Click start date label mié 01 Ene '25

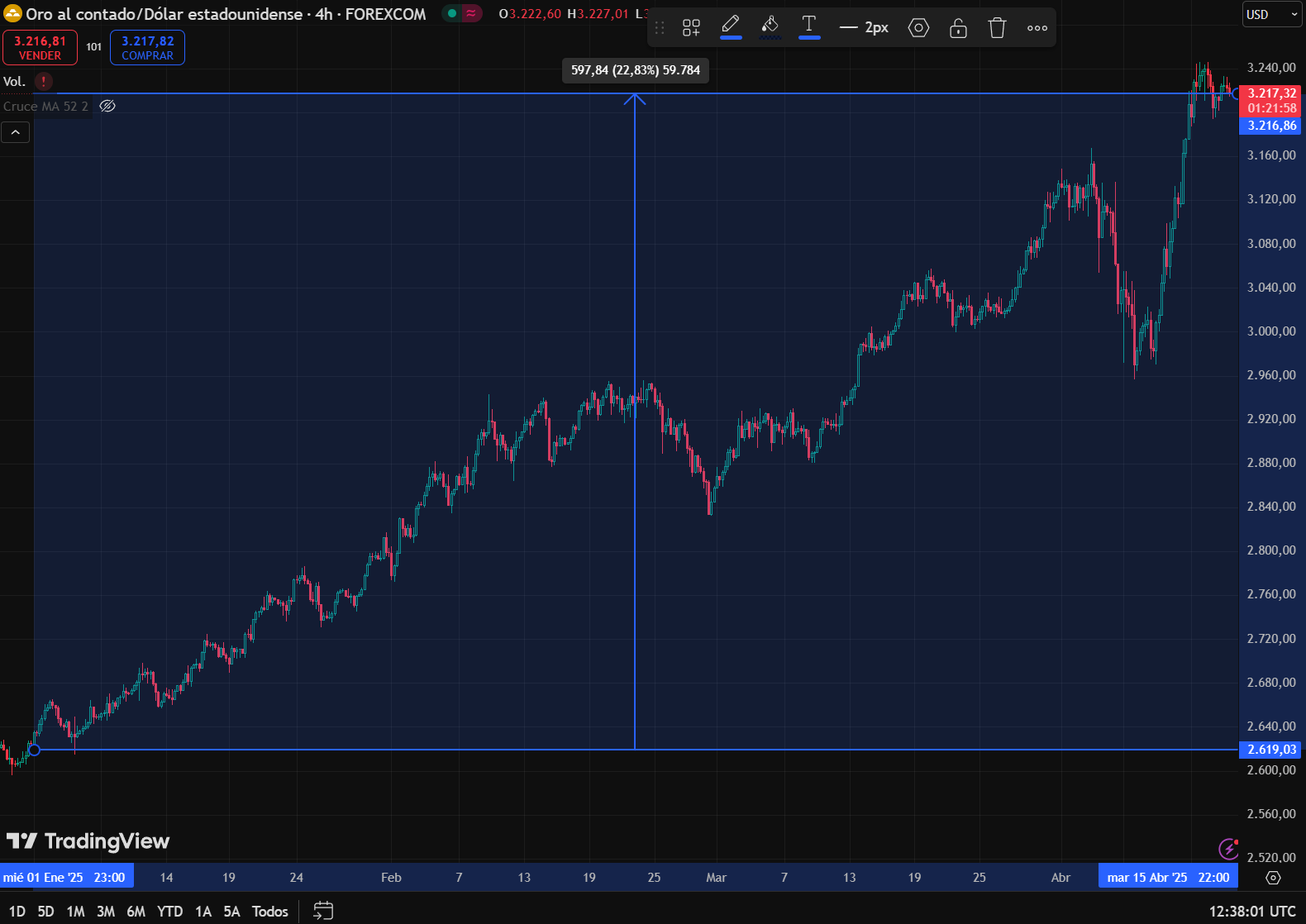[65, 878]
